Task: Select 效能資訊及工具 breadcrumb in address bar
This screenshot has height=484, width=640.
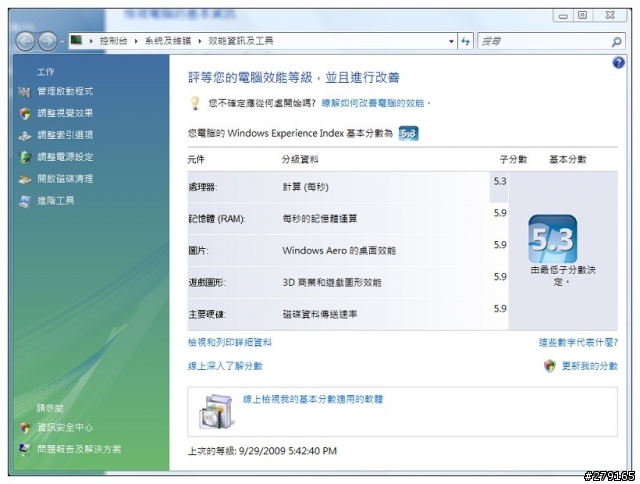Action: pos(240,40)
